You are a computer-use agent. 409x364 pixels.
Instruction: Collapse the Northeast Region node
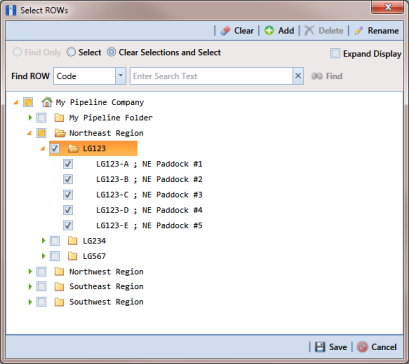[29, 133]
